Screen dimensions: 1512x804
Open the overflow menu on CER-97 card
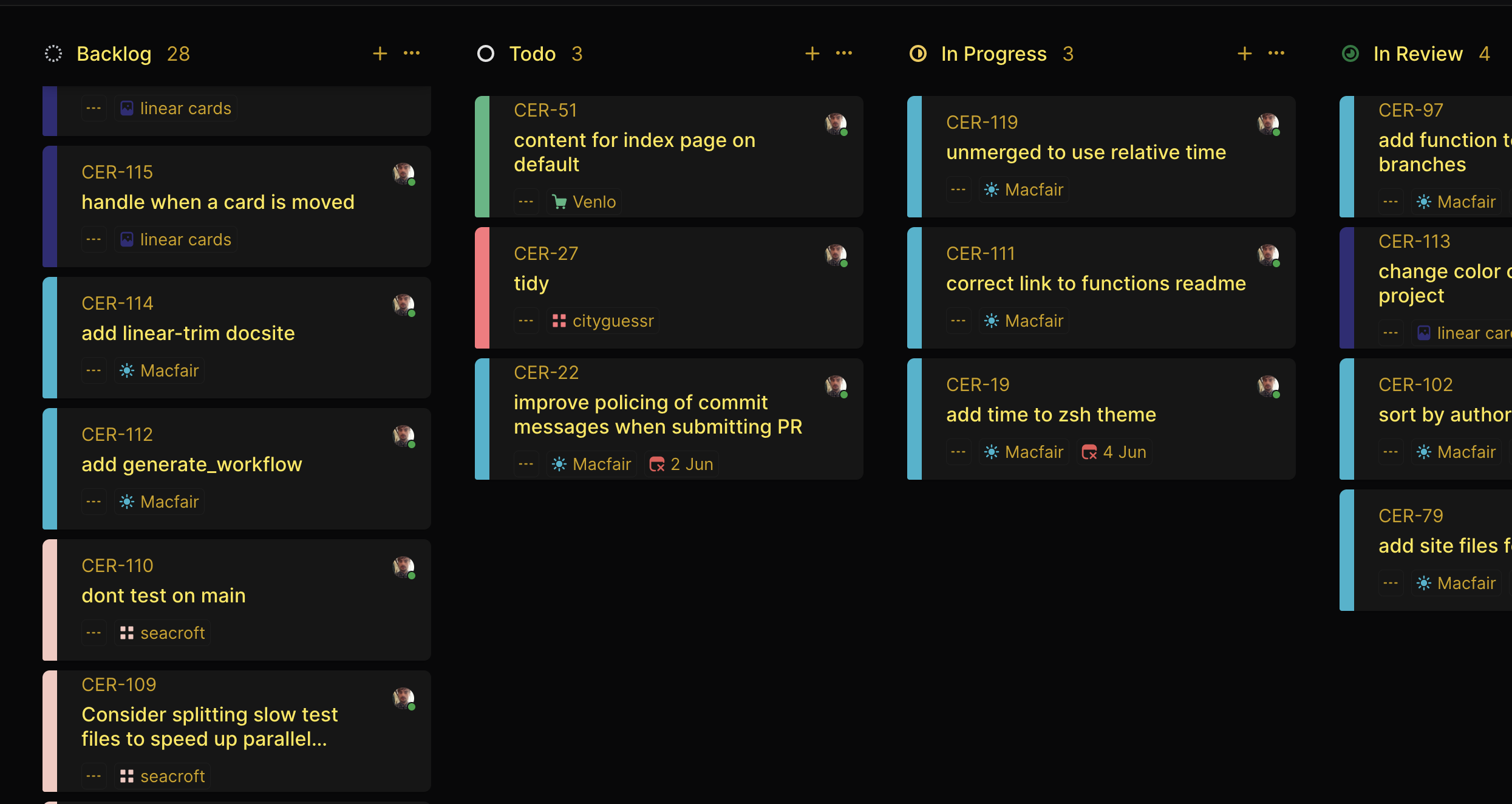click(1391, 201)
